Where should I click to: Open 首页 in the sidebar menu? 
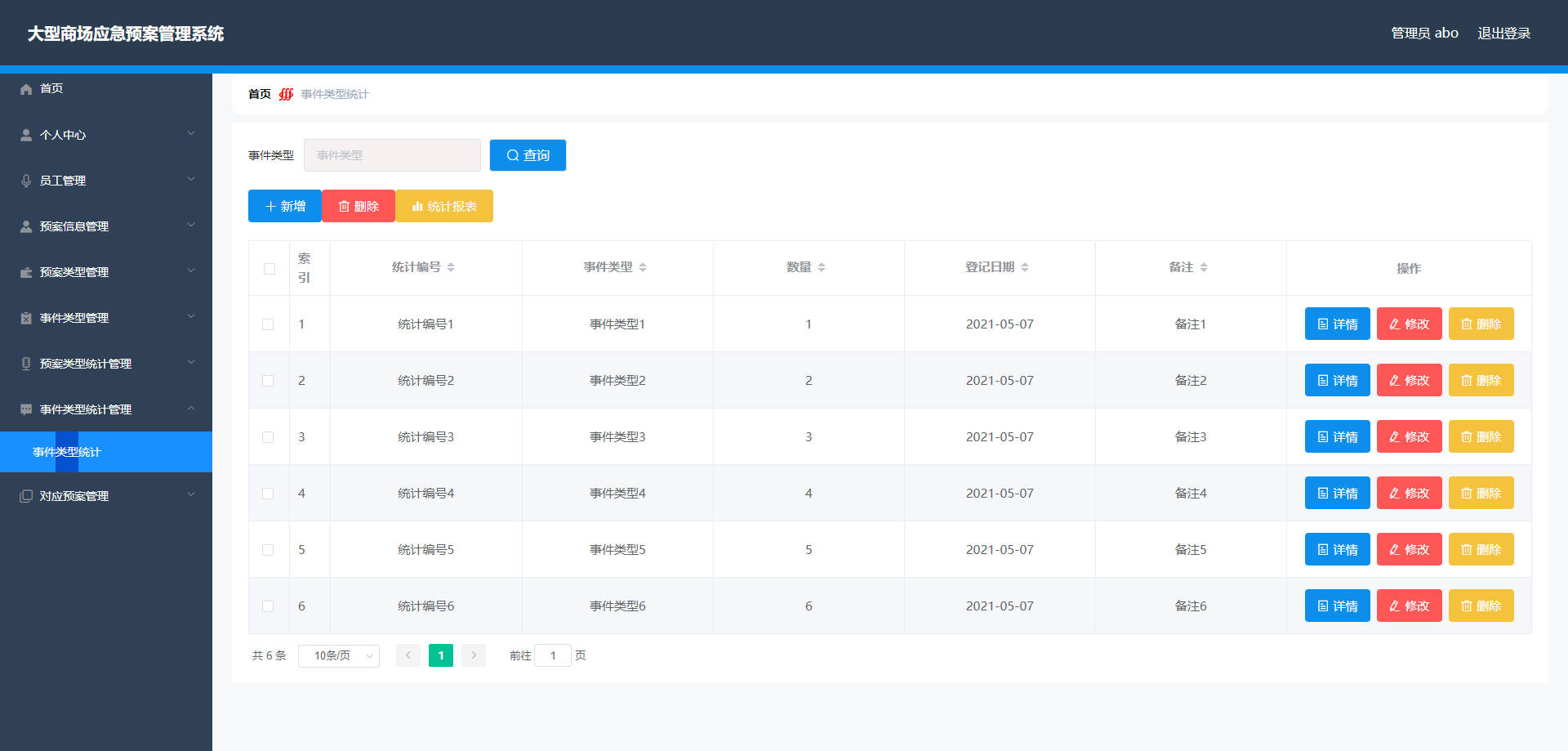[106, 89]
